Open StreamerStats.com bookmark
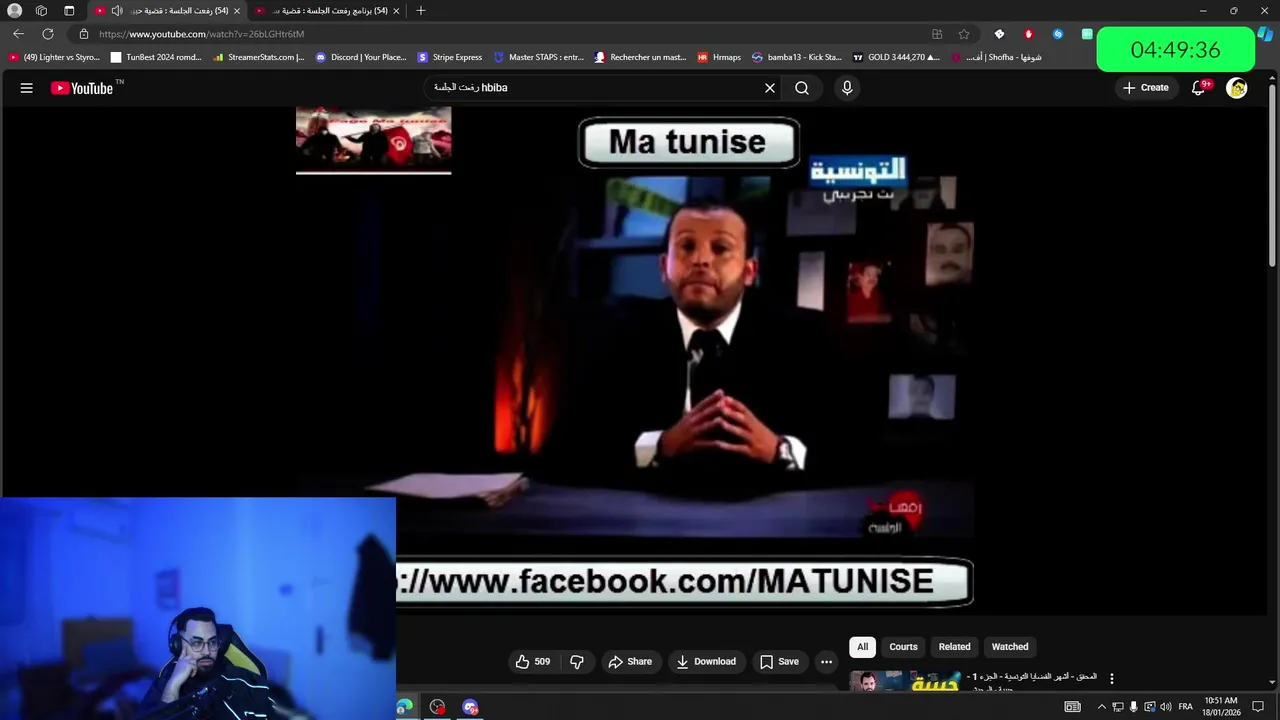1280x720 pixels. click(x=258, y=58)
